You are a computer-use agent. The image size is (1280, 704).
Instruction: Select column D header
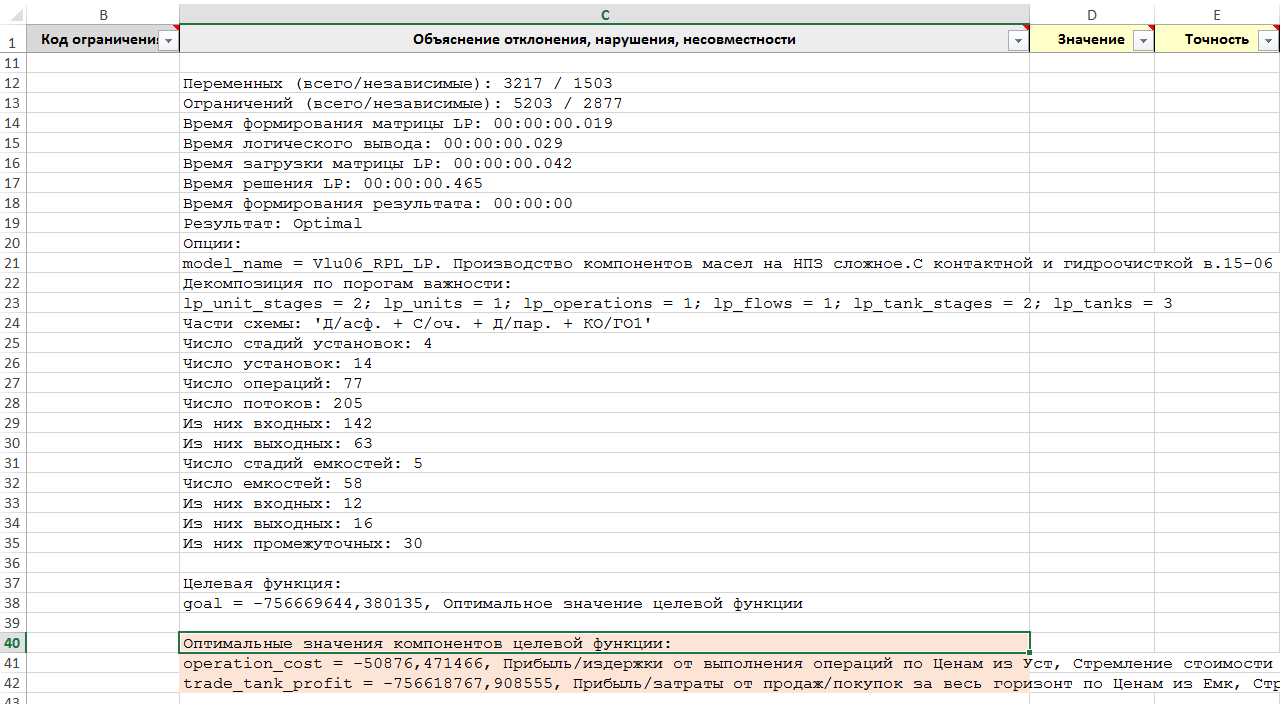tap(1091, 14)
